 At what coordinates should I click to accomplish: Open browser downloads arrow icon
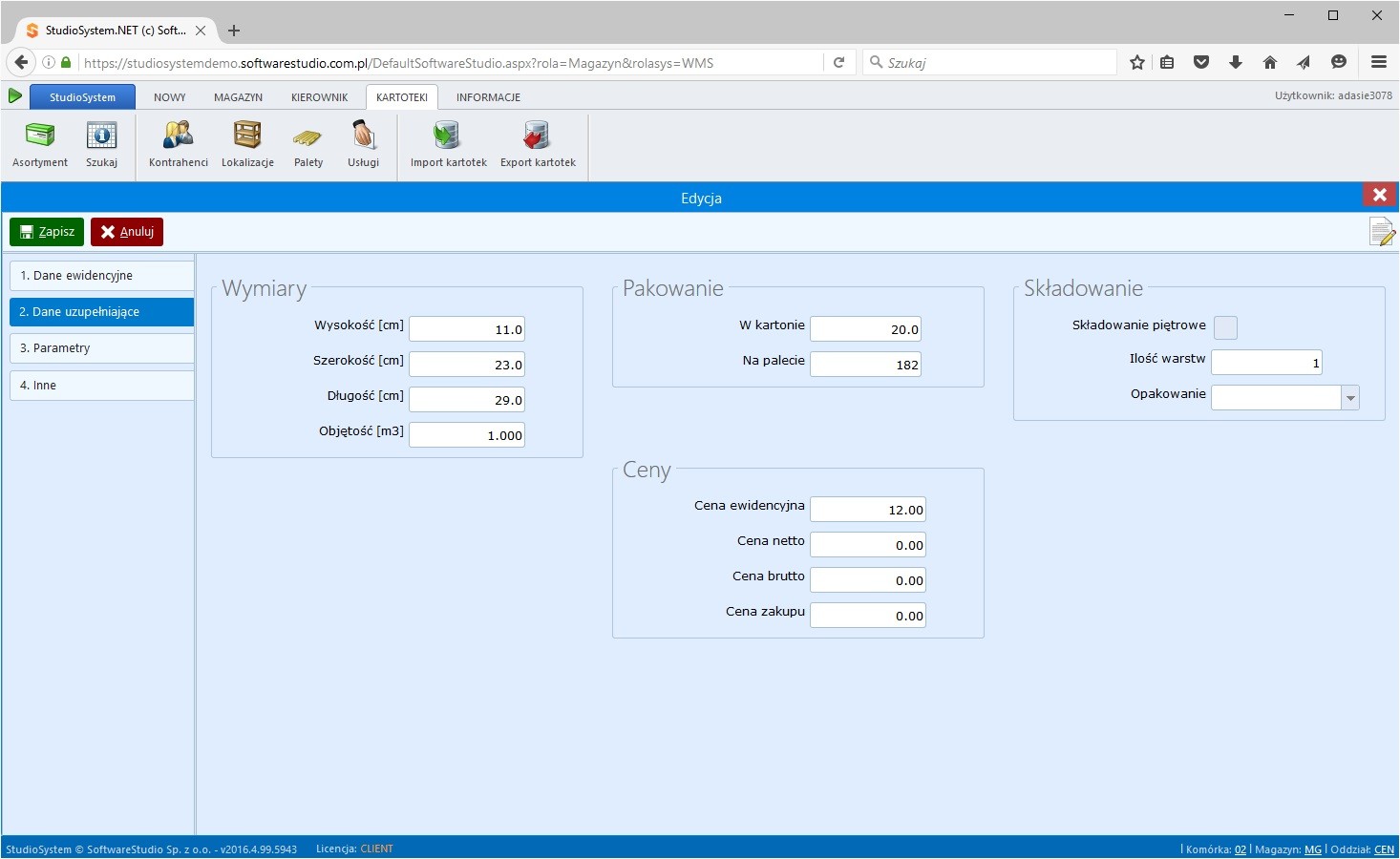[1235, 62]
